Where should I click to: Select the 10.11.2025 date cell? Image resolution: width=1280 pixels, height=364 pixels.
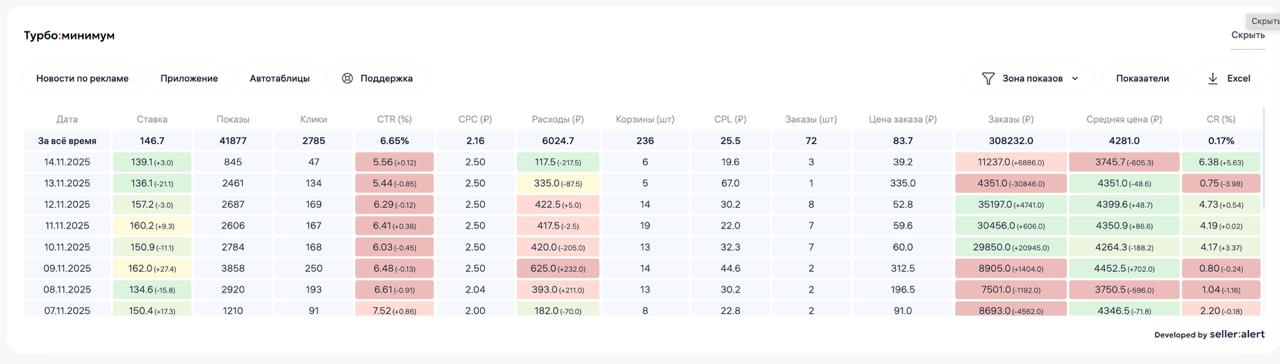[67, 247]
